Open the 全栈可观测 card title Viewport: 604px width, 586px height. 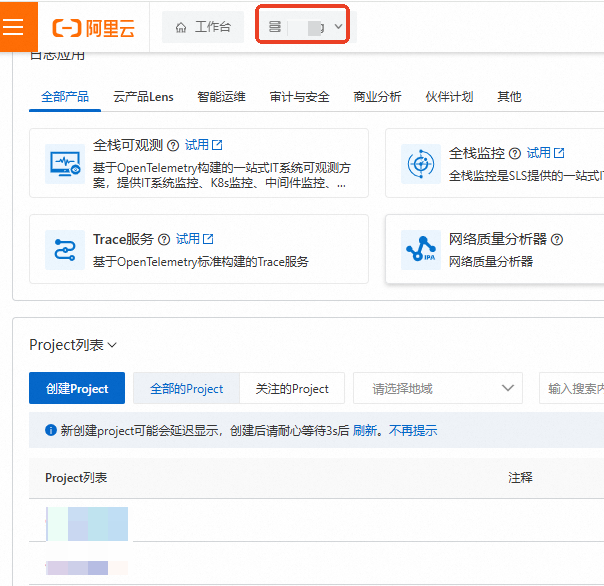coord(128,145)
